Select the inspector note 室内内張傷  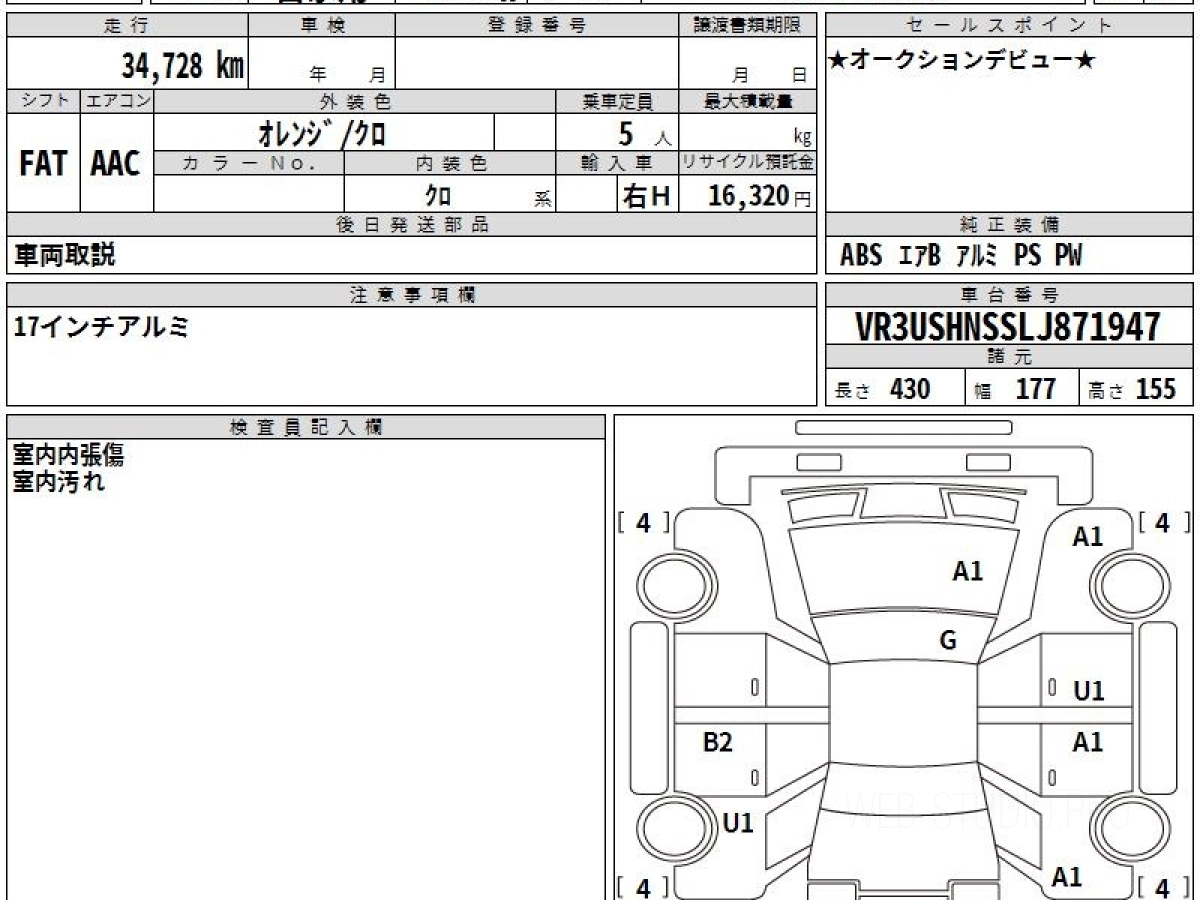69,456
